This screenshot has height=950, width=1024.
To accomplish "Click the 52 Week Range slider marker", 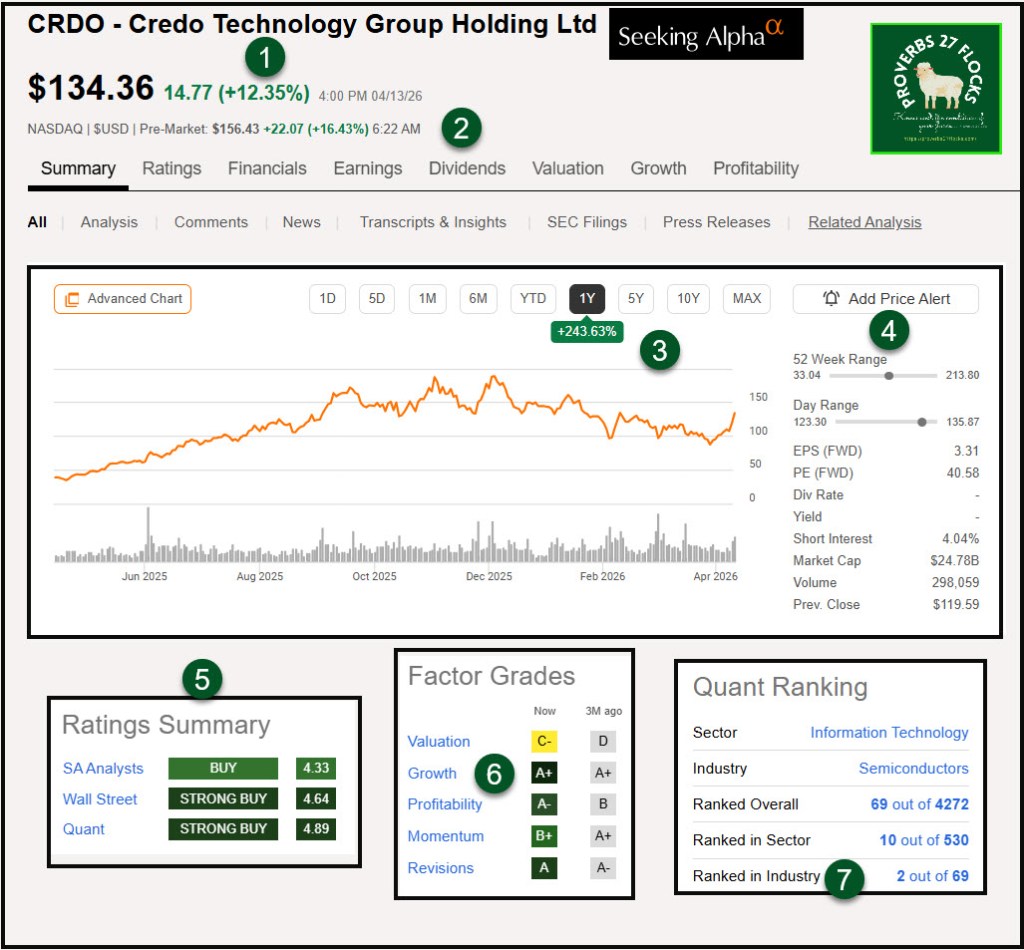I will tap(889, 376).
